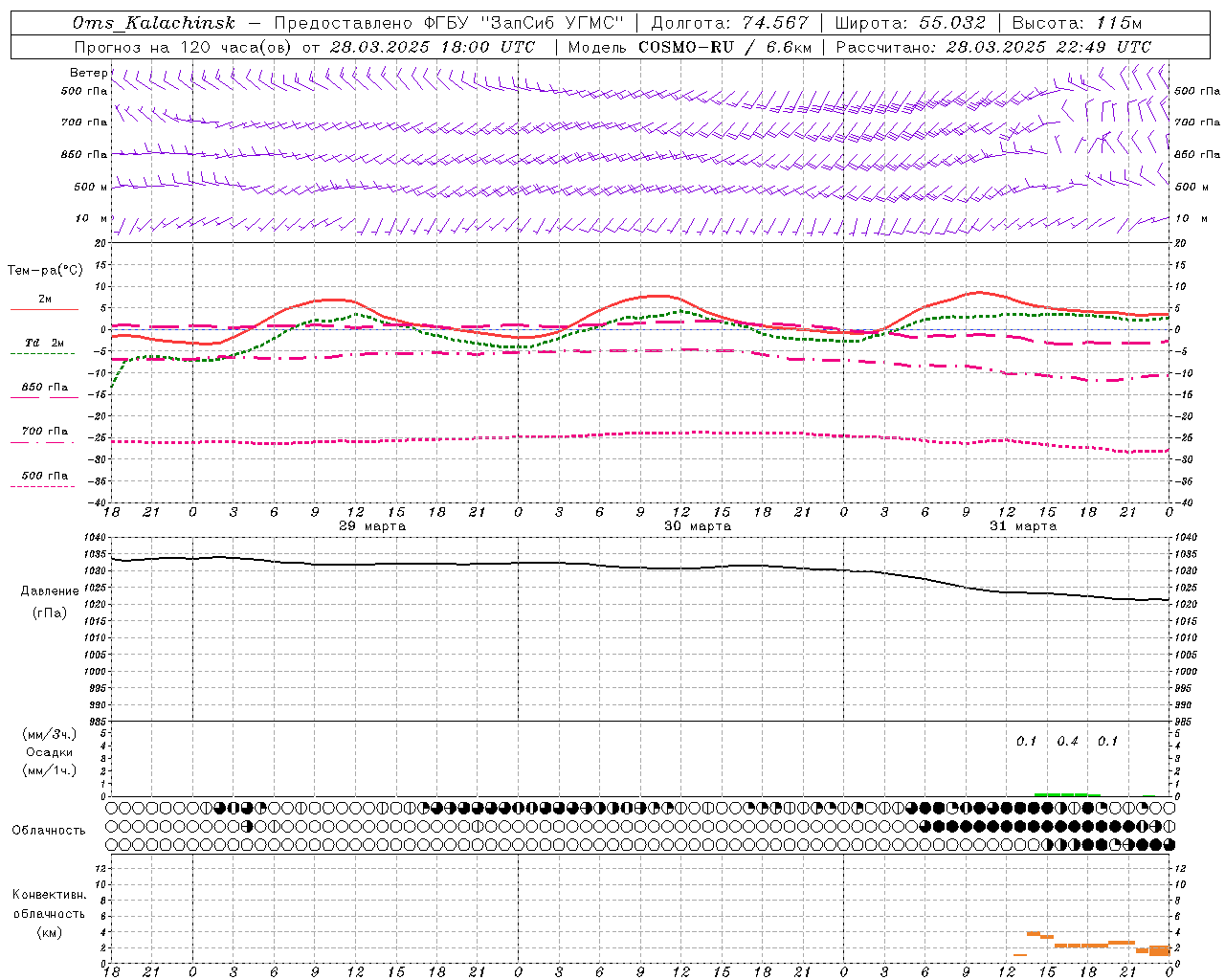The width and height of the screenshot is (1225, 980).
Task: Click the Ветер wind panel label
Action: [88, 73]
